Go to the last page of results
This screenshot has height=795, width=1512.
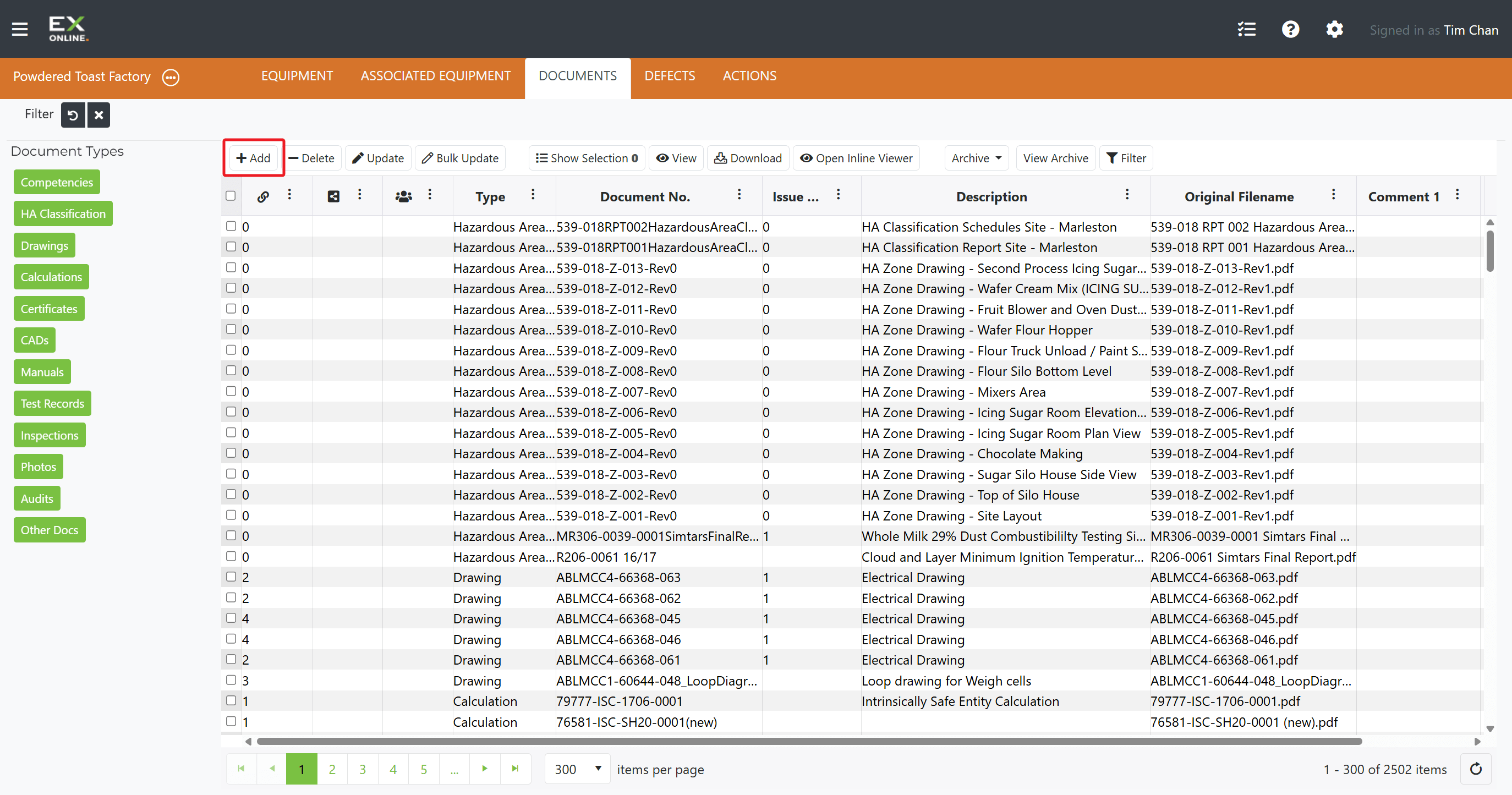tap(516, 769)
